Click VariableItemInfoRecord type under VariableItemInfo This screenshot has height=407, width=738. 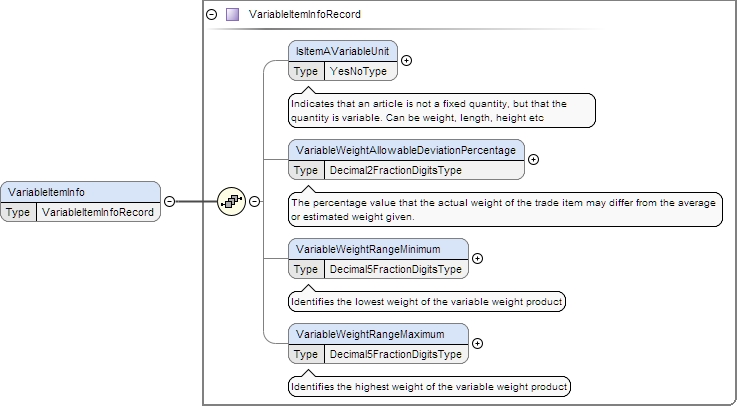click(97, 213)
